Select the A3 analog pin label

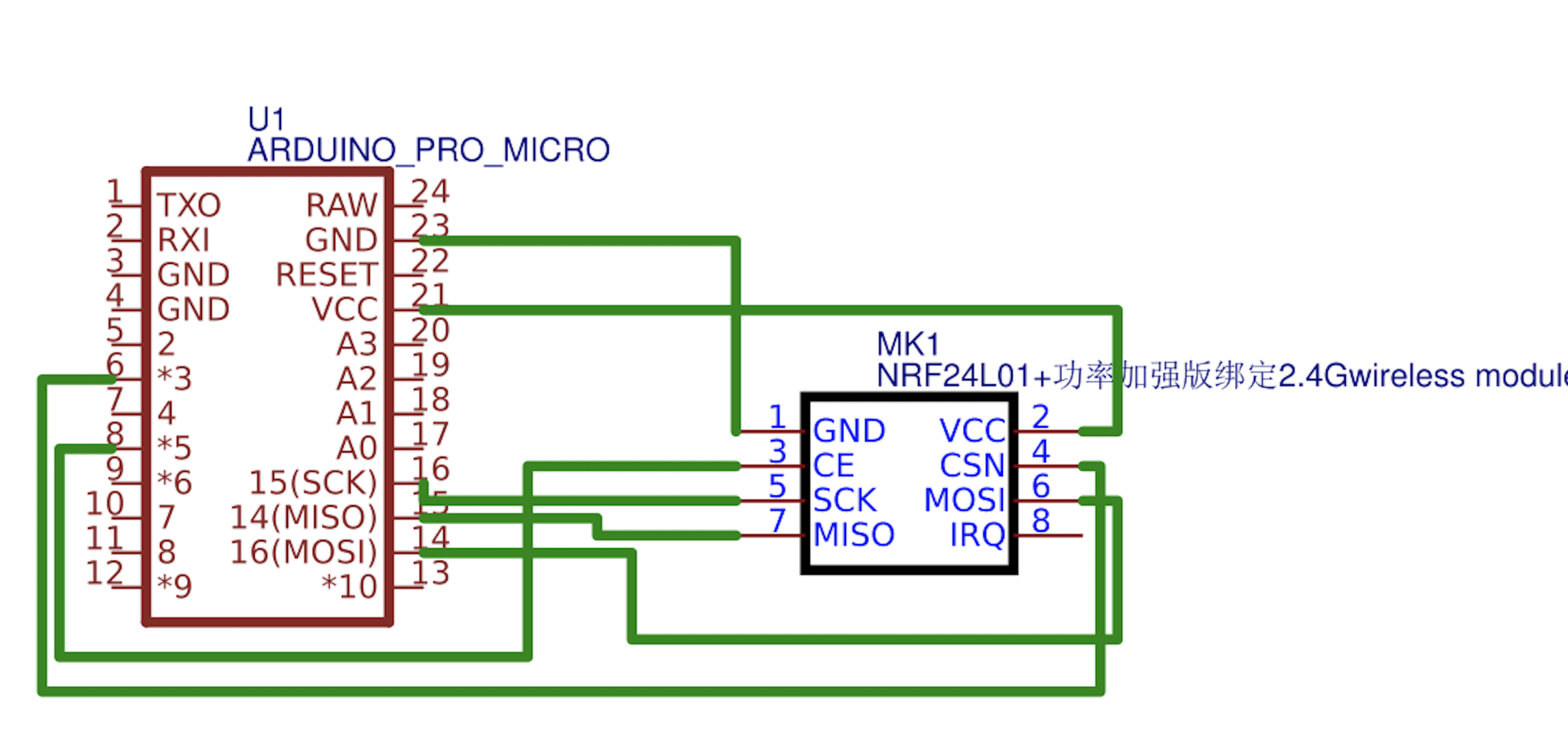click(357, 344)
